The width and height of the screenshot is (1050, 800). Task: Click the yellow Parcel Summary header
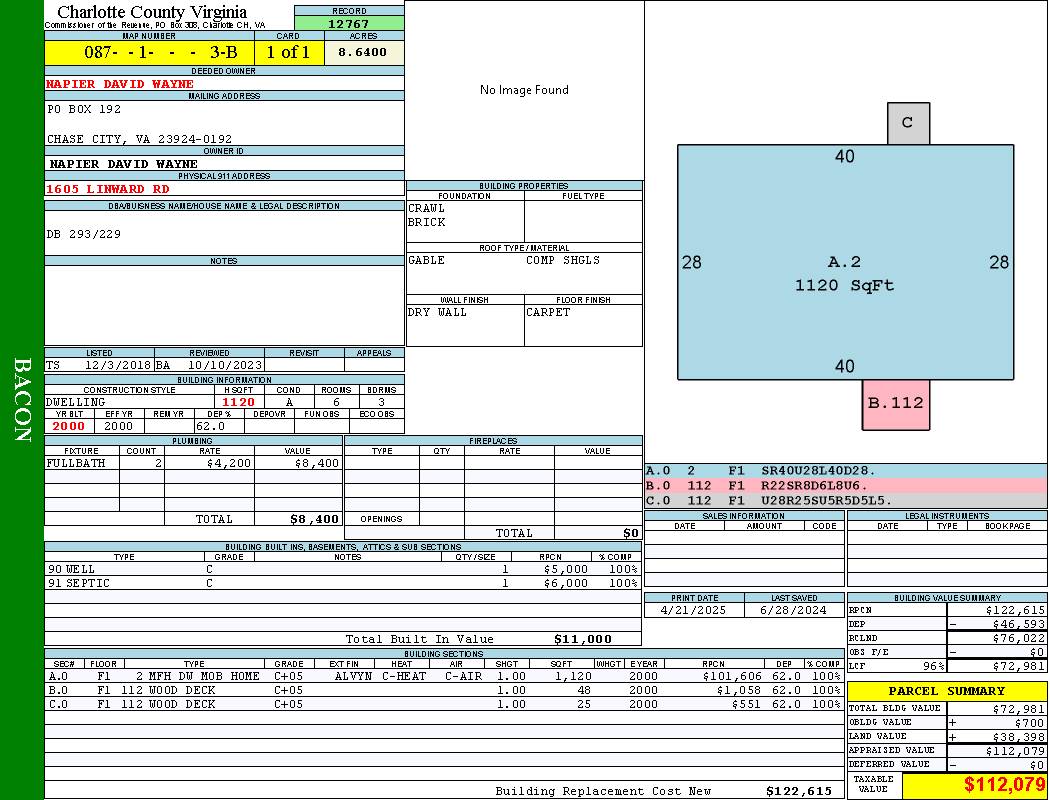(946, 691)
